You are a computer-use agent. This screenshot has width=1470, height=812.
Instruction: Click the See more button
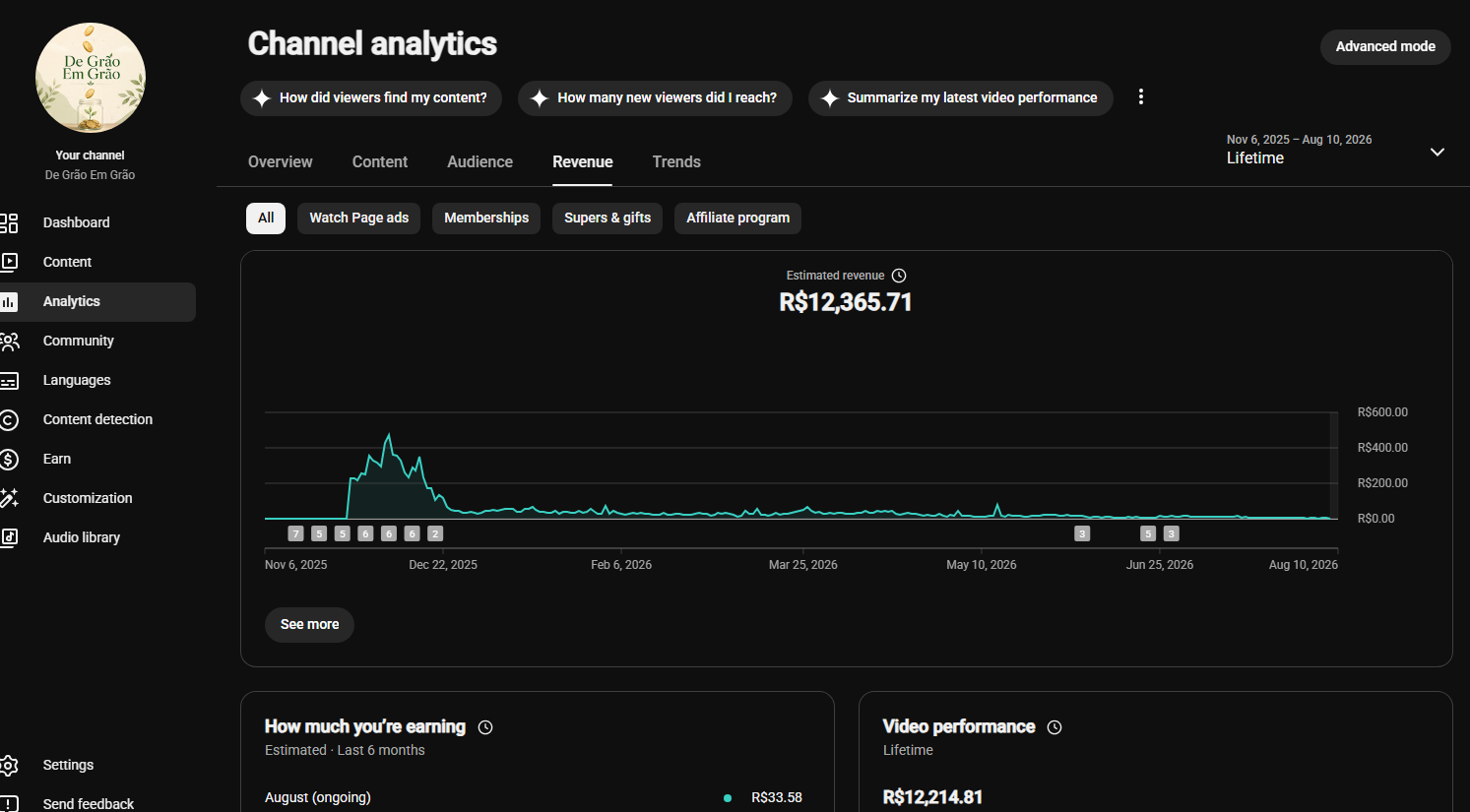tap(309, 624)
